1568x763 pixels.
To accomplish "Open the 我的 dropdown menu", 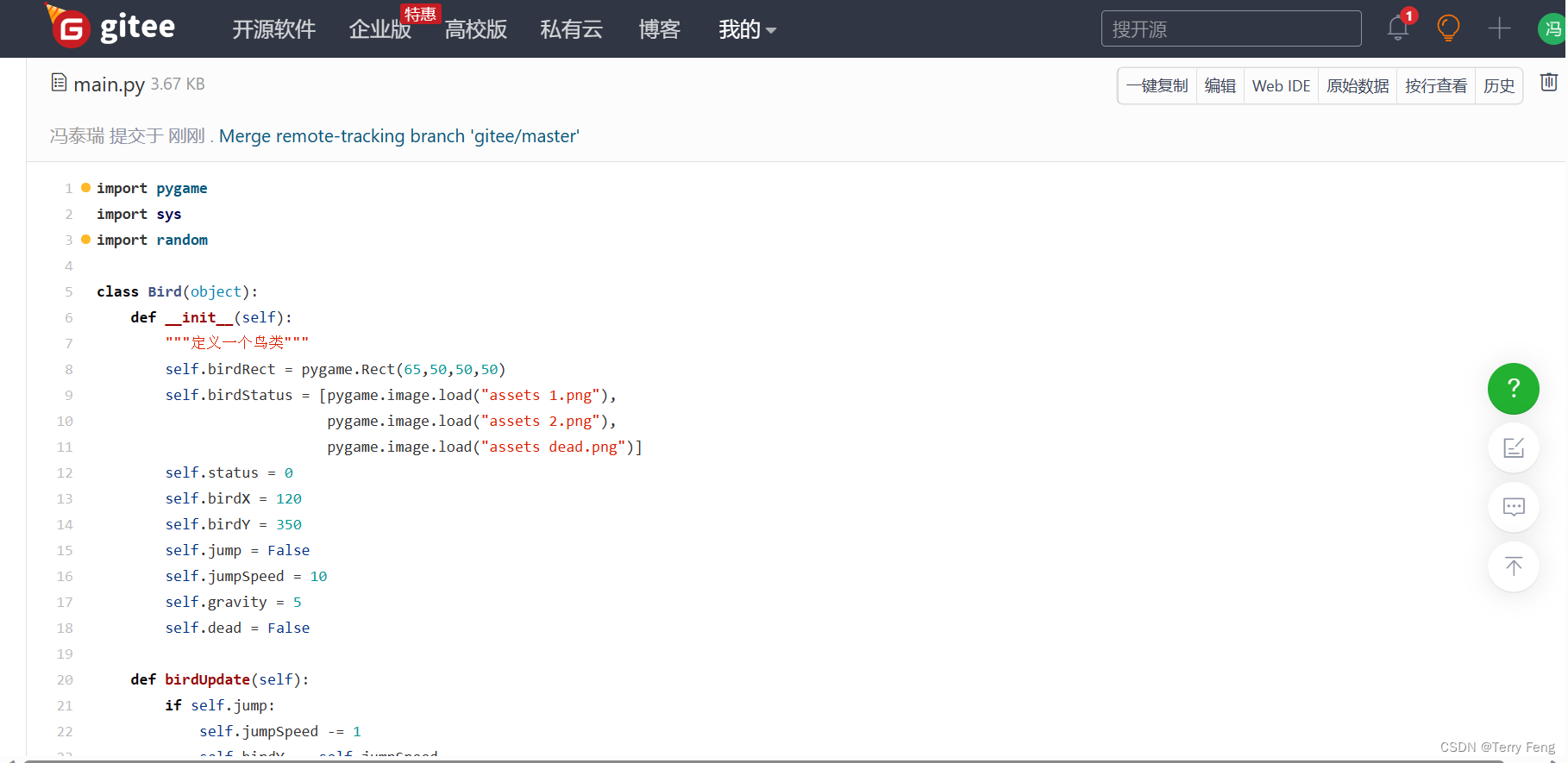I will click(x=747, y=29).
